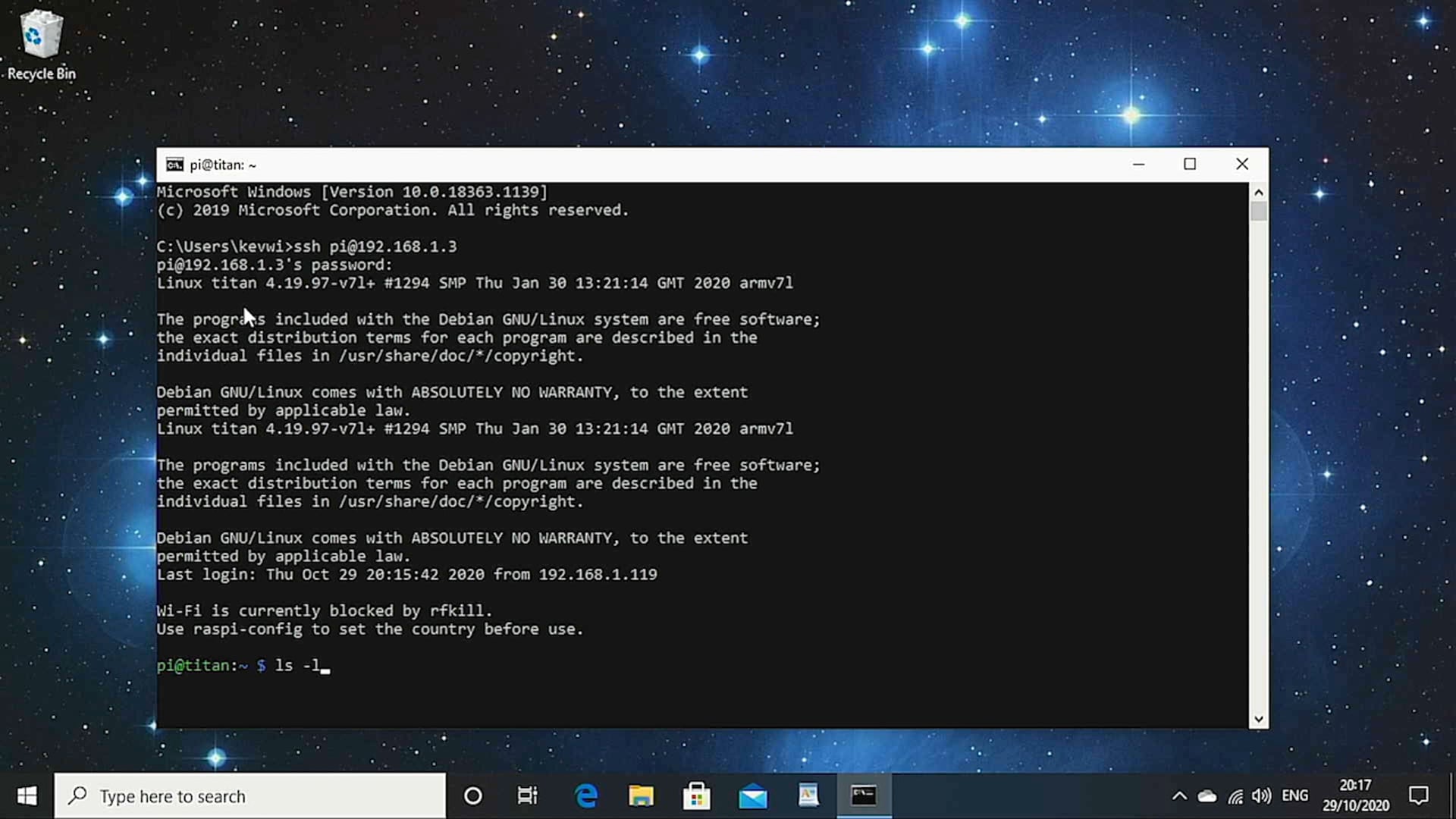The width and height of the screenshot is (1456, 819).
Task: Open the Microsoft Store
Action: (697, 795)
